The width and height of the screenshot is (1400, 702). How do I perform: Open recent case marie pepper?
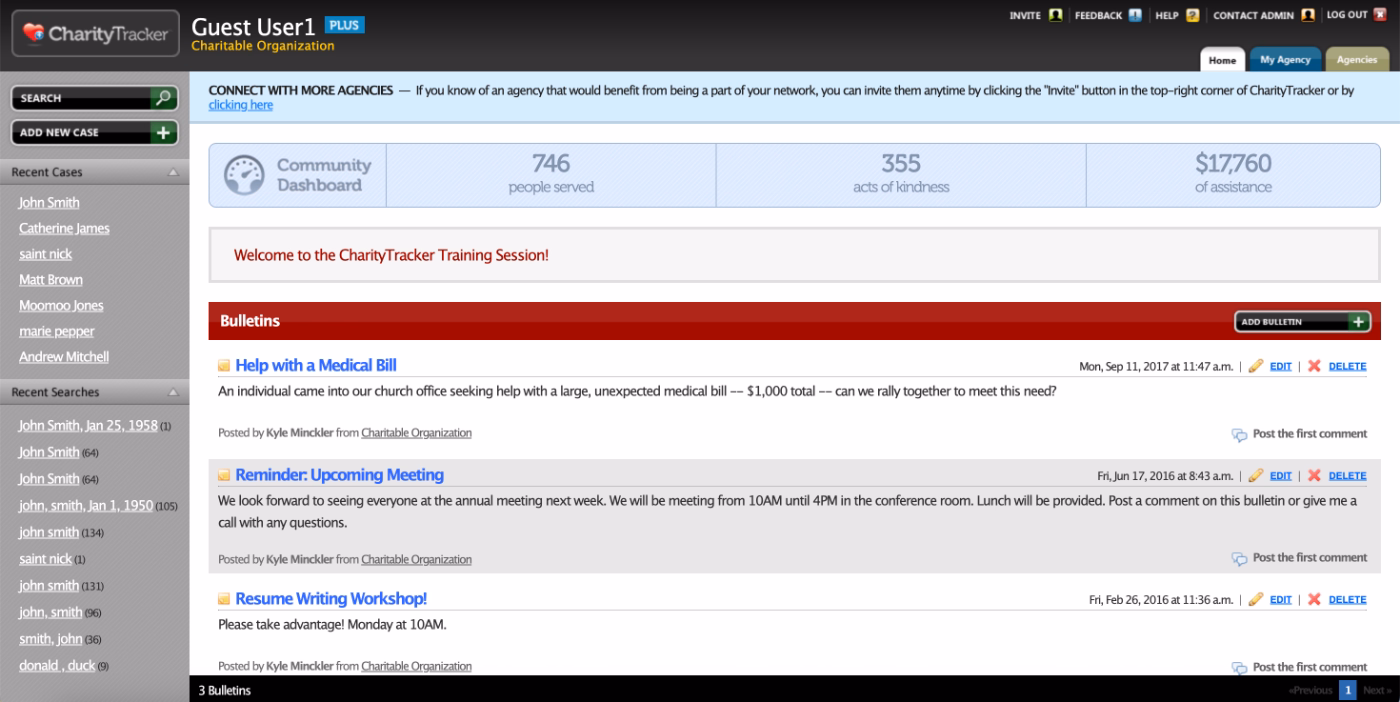(x=56, y=332)
